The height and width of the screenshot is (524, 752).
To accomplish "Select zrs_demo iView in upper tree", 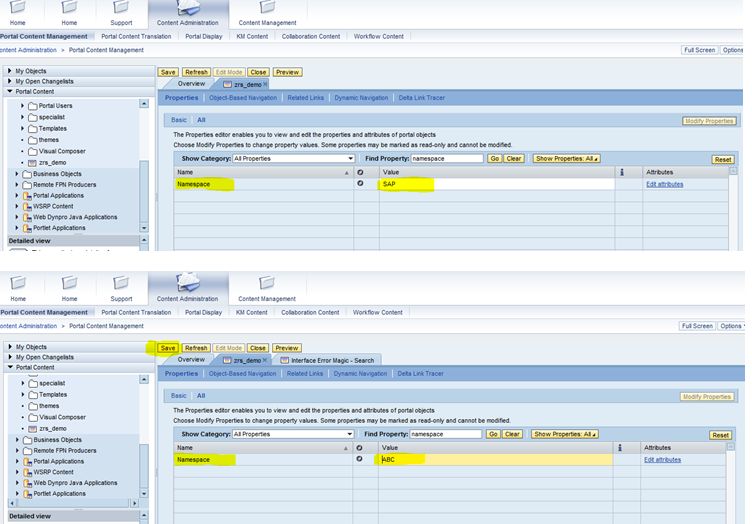I will 52,163.
